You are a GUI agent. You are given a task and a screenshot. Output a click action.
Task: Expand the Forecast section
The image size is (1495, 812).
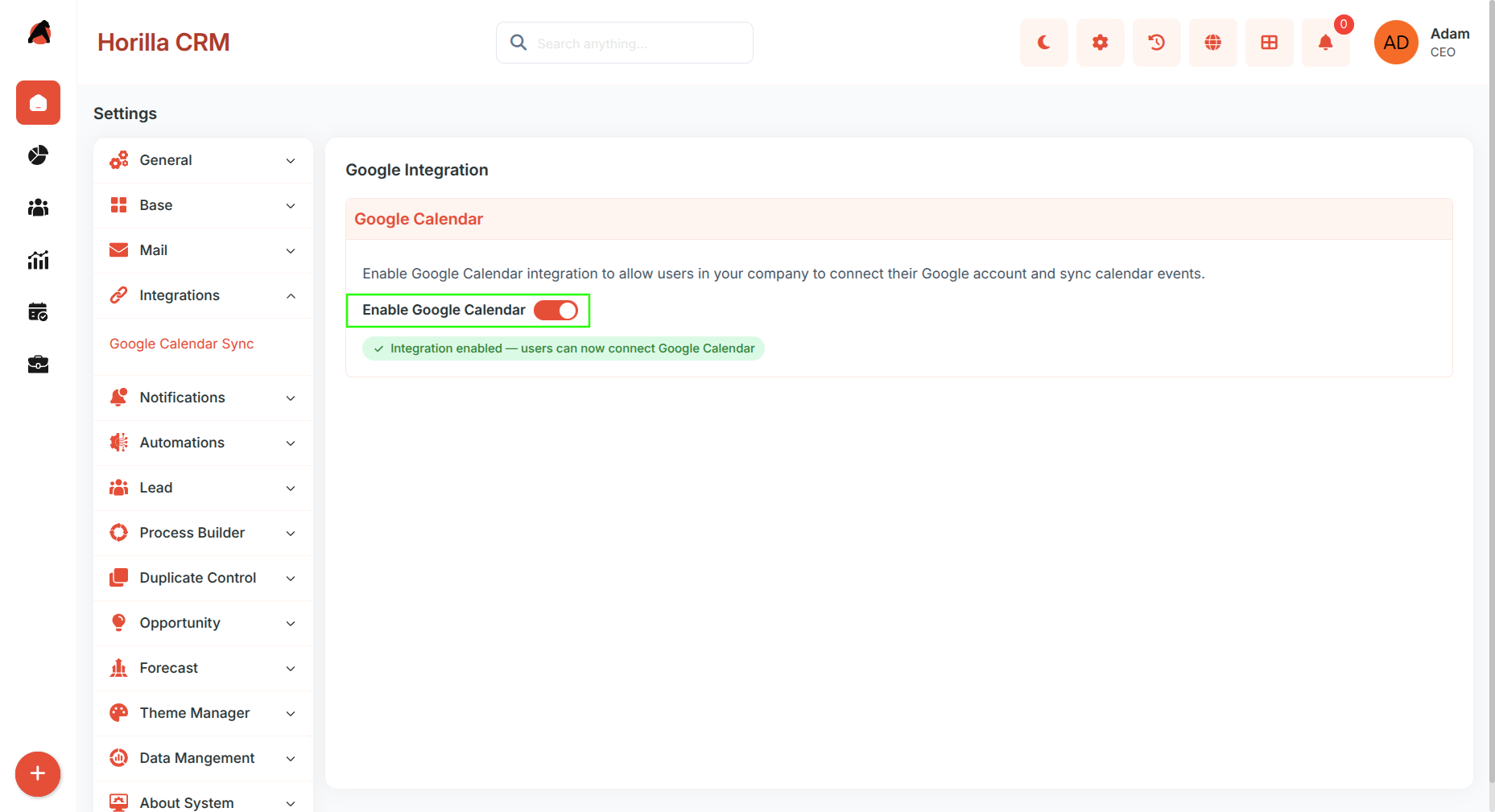(203, 668)
